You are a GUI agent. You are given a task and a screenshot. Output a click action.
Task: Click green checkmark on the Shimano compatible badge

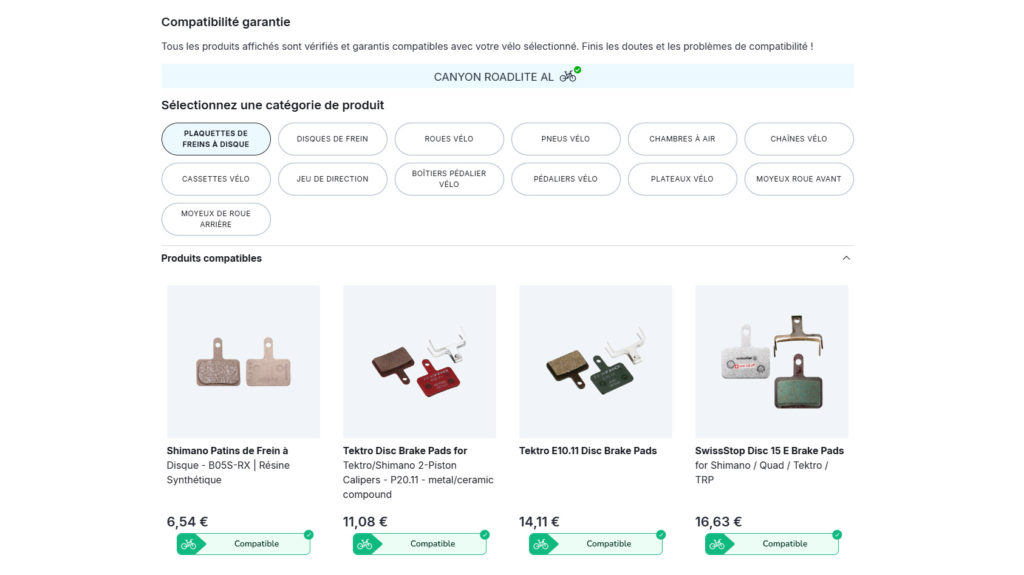[308, 535]
